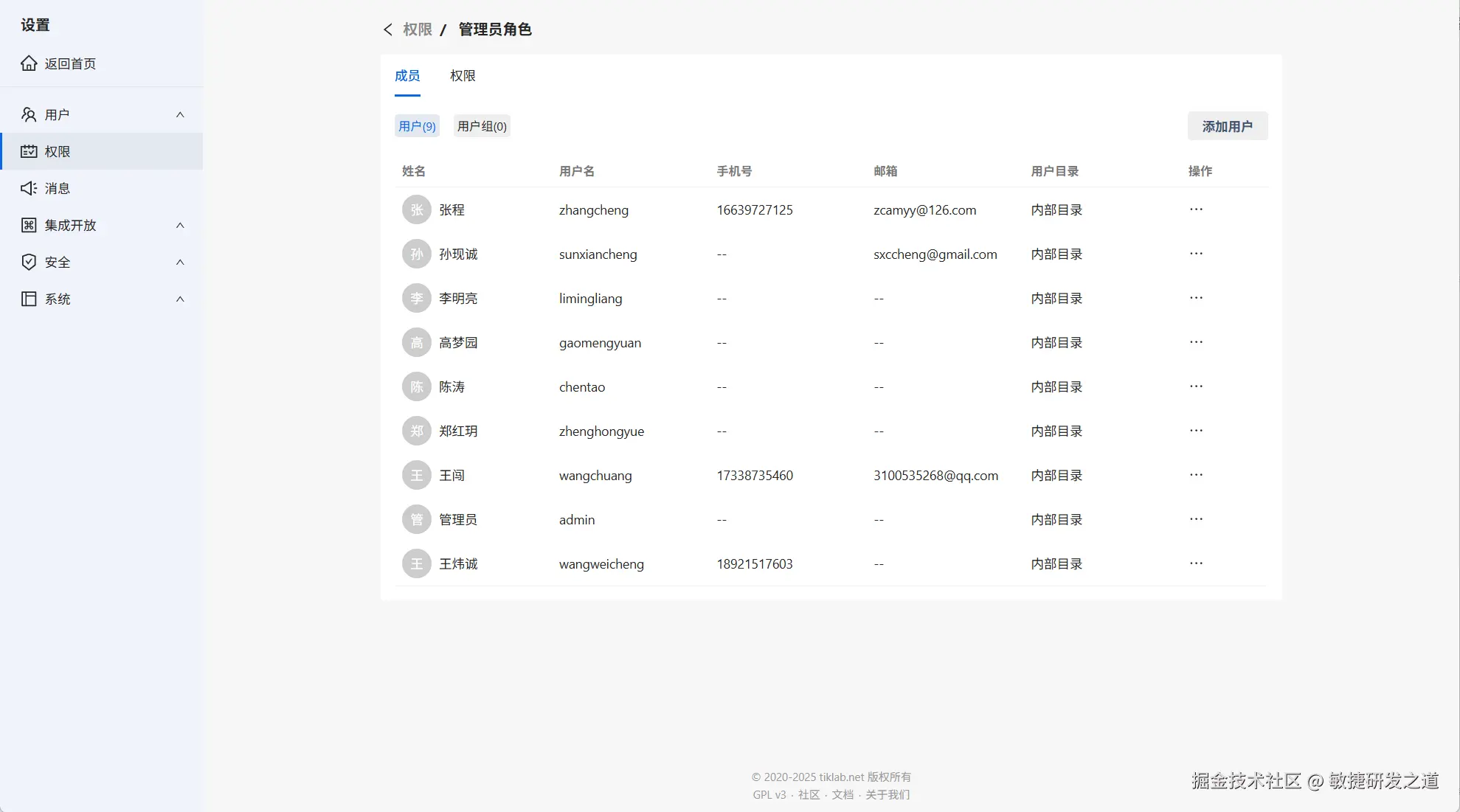
Task: Switch to the 权限 tab
Action: 462,75
